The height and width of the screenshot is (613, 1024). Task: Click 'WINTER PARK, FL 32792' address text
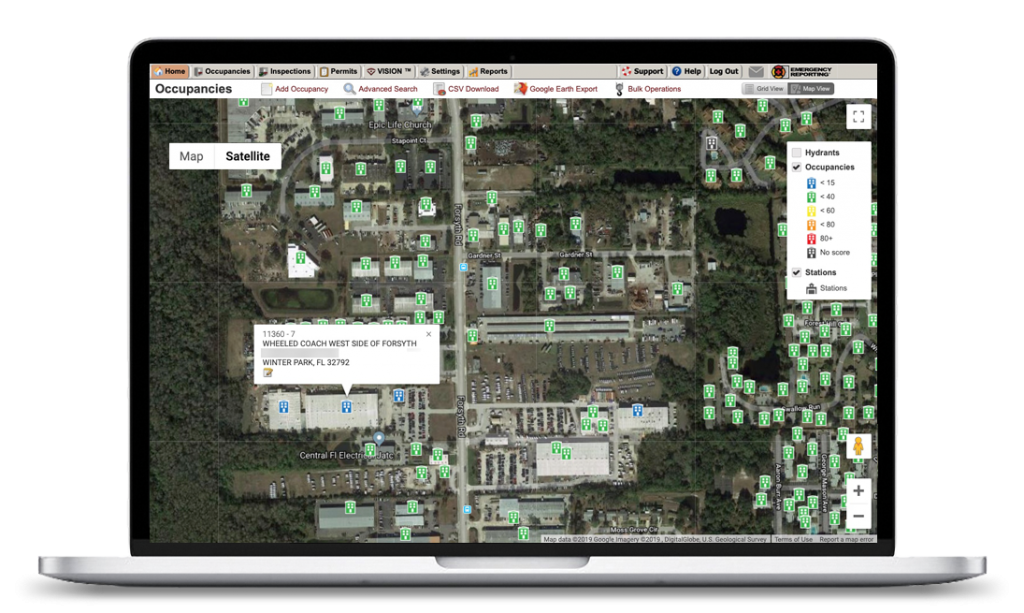pos(306,362)
